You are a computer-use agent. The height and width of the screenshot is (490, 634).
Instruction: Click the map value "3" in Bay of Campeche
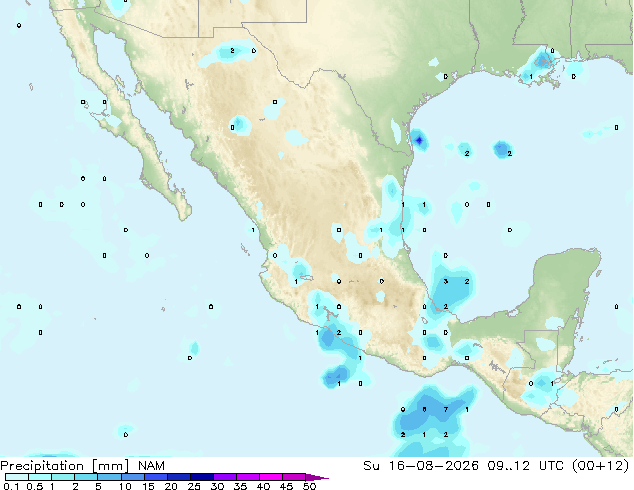click(446, 281)
